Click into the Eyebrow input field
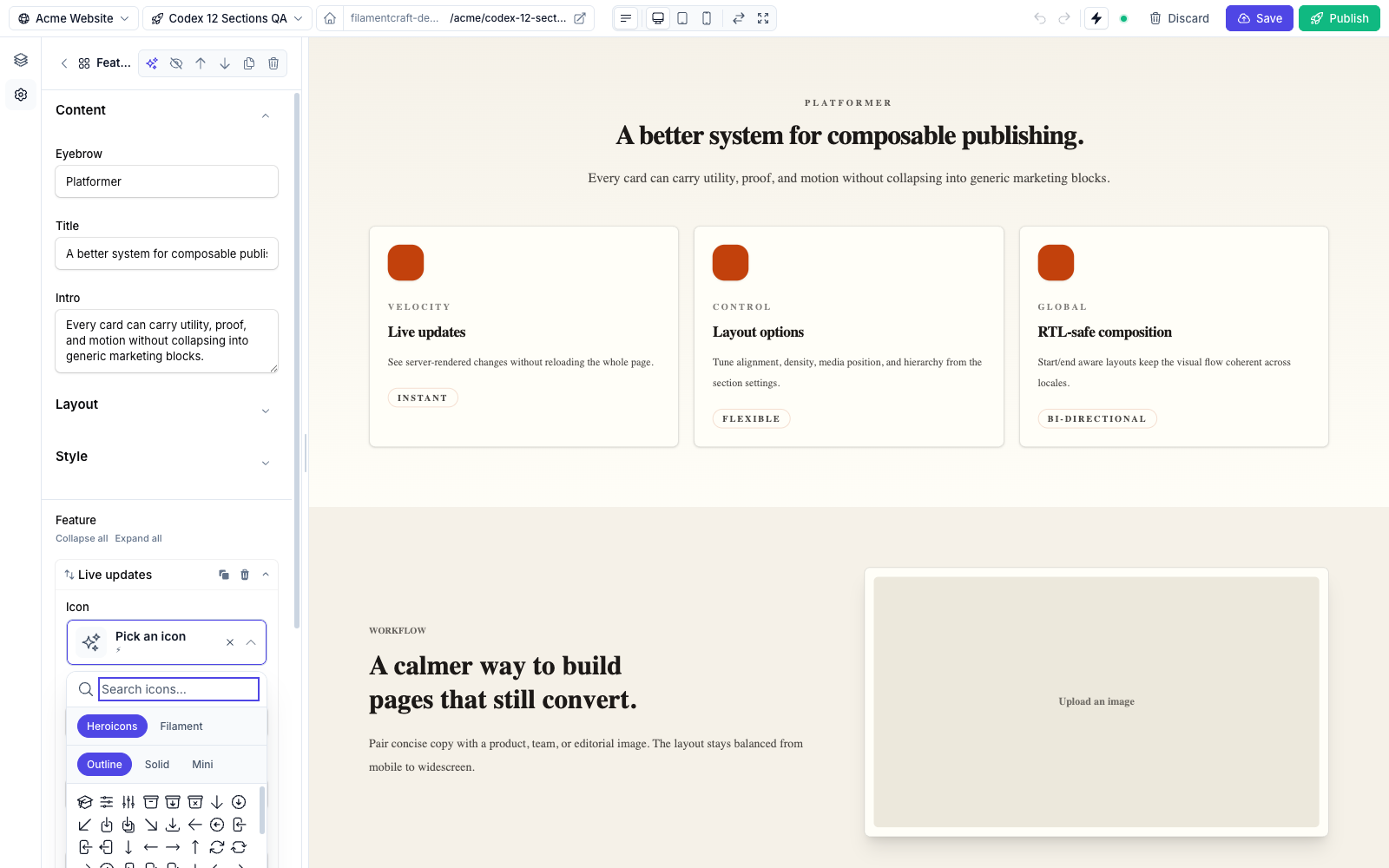Viewport: 1389px width, 868px height. (x=167, y=181)
